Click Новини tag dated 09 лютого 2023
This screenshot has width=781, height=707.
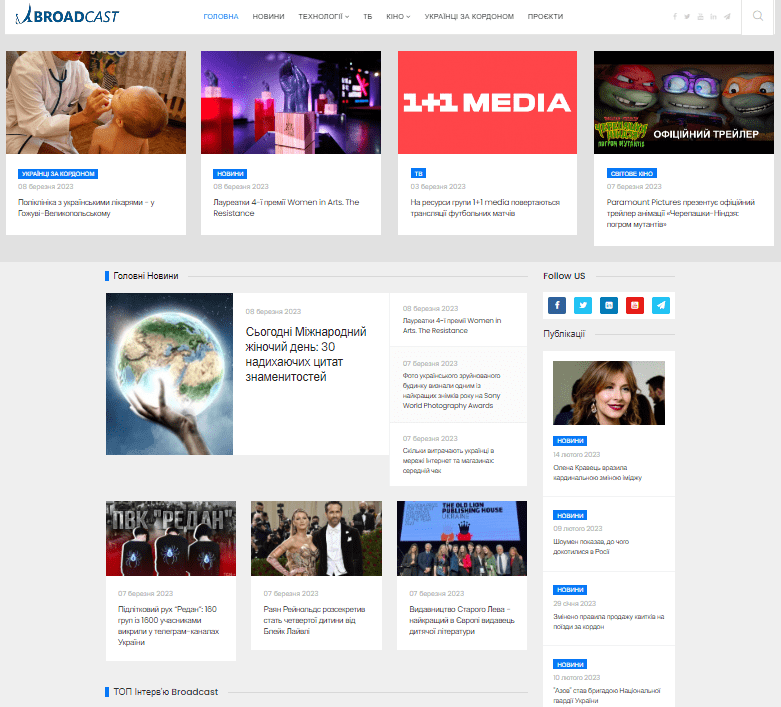(x=570, y=515)
